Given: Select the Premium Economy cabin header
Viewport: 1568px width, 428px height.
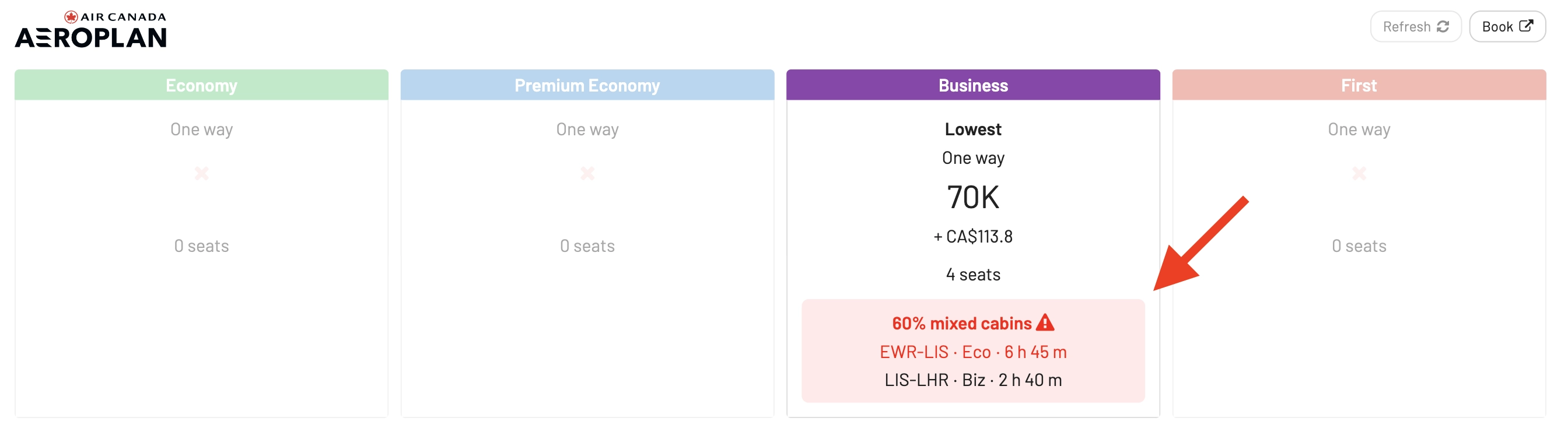Looking at the screenshot, I should (x=587, y=85).
